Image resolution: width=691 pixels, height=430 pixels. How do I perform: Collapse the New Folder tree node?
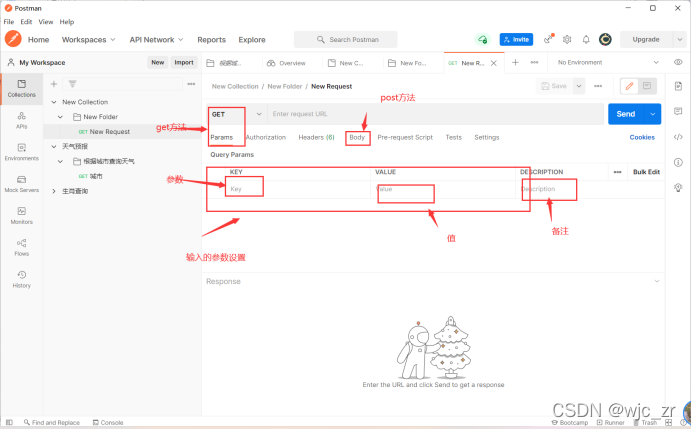(60, 117)
